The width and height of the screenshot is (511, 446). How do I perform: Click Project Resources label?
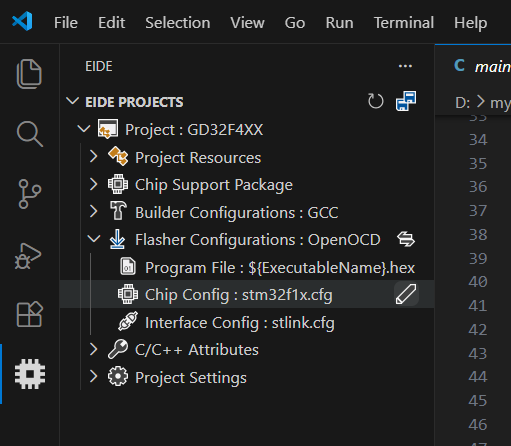[198, 158]
